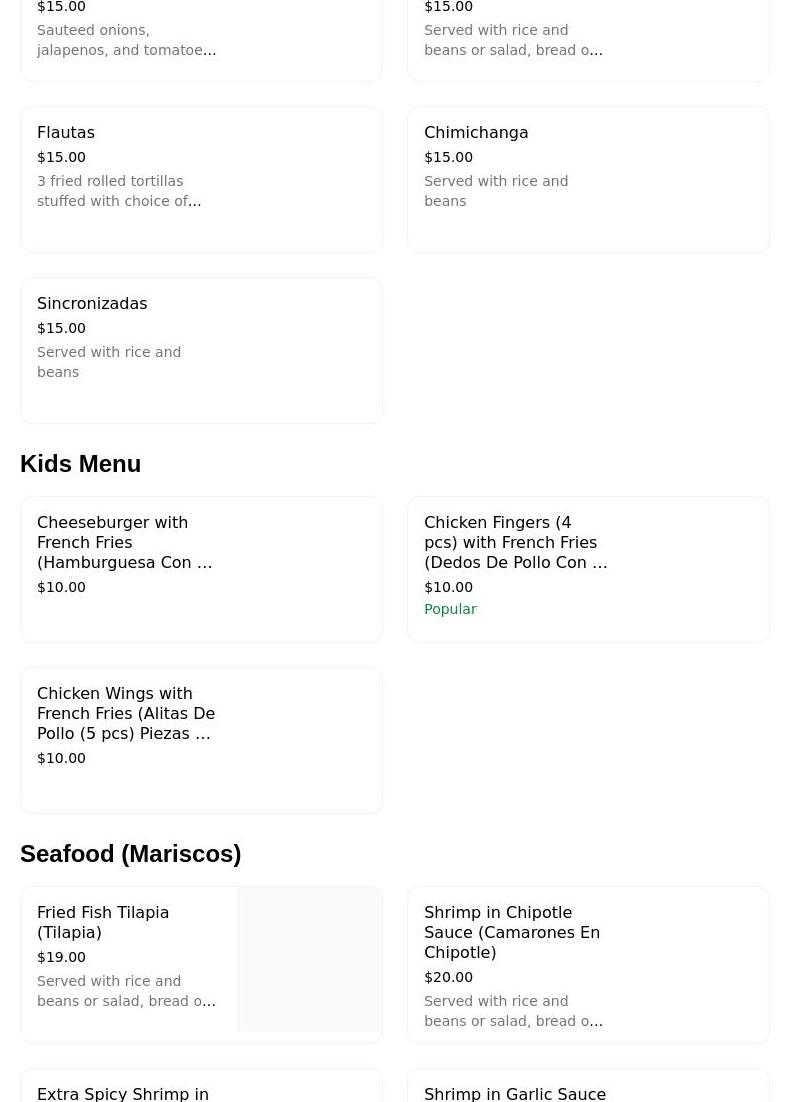The height and width of the screenshot is (1102, 804).
Task: Click Flautas description about fried rolled tortillas
Action: pyautogui.click(x=119, y=191)
